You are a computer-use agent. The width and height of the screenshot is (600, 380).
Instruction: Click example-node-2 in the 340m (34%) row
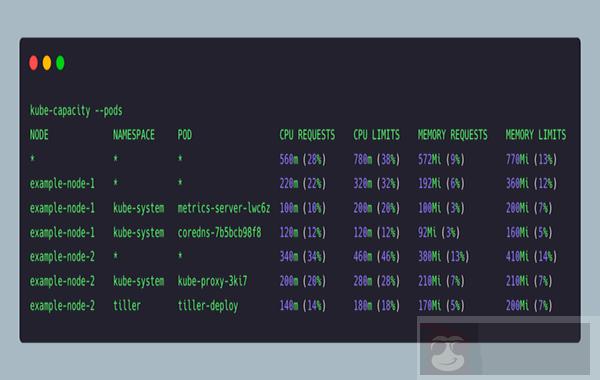pyautogui.click(x=62, y=256)
